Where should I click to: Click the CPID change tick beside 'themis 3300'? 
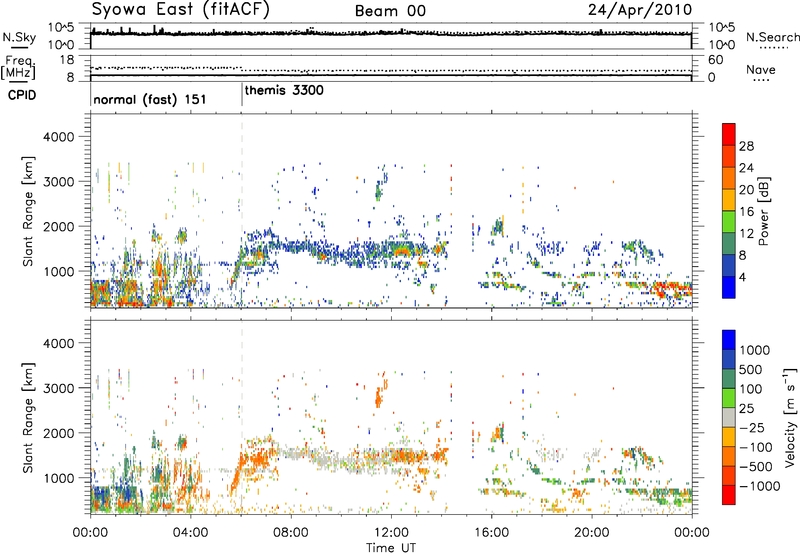(242, 95)
